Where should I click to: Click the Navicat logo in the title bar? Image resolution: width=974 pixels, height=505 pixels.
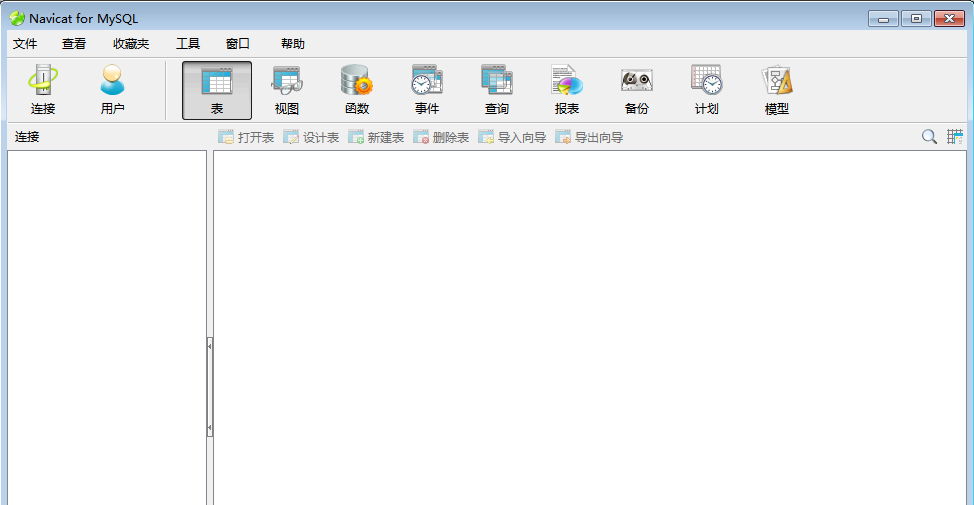pos(17,19)
